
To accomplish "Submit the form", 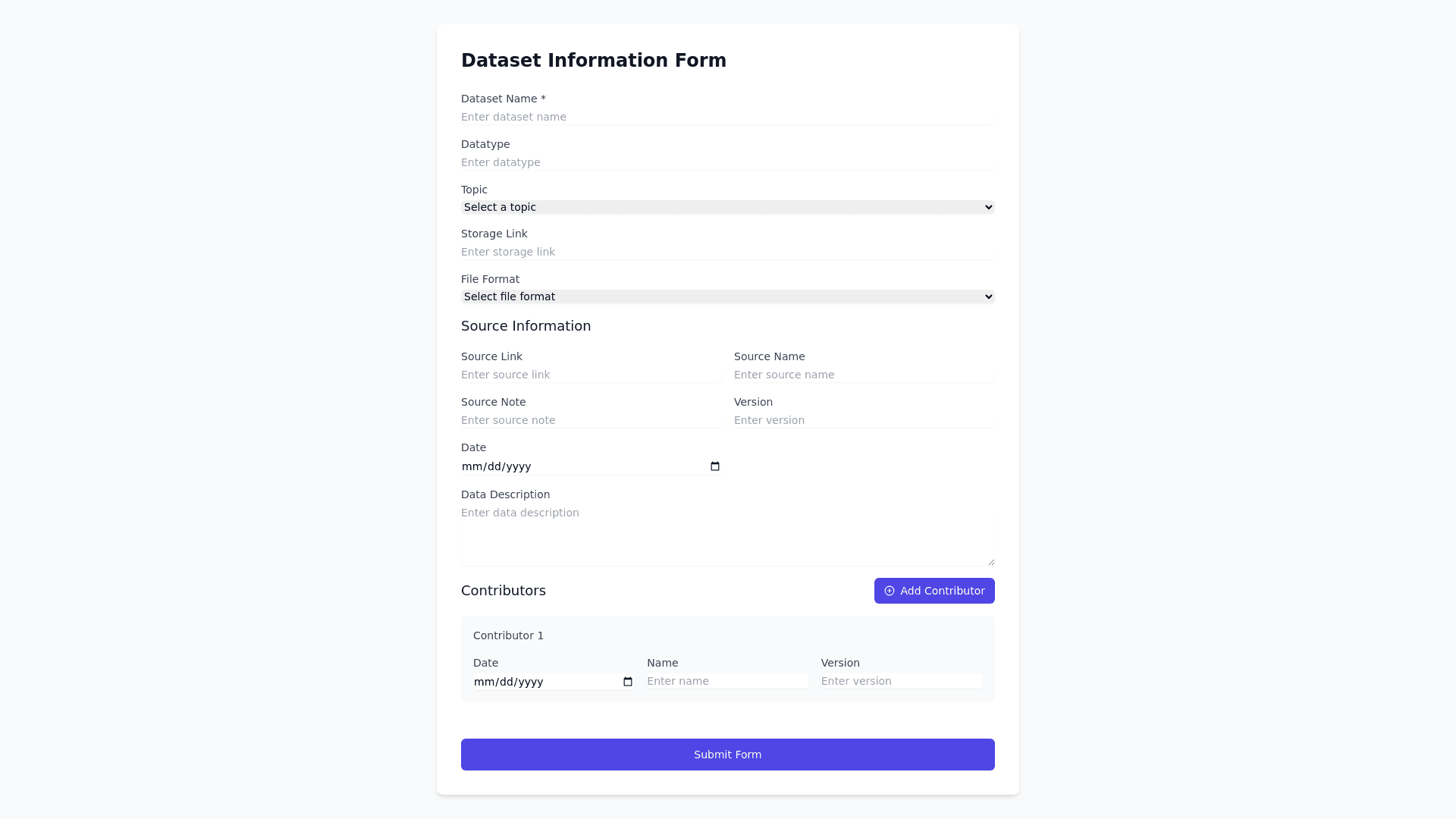I will (727, 755).
